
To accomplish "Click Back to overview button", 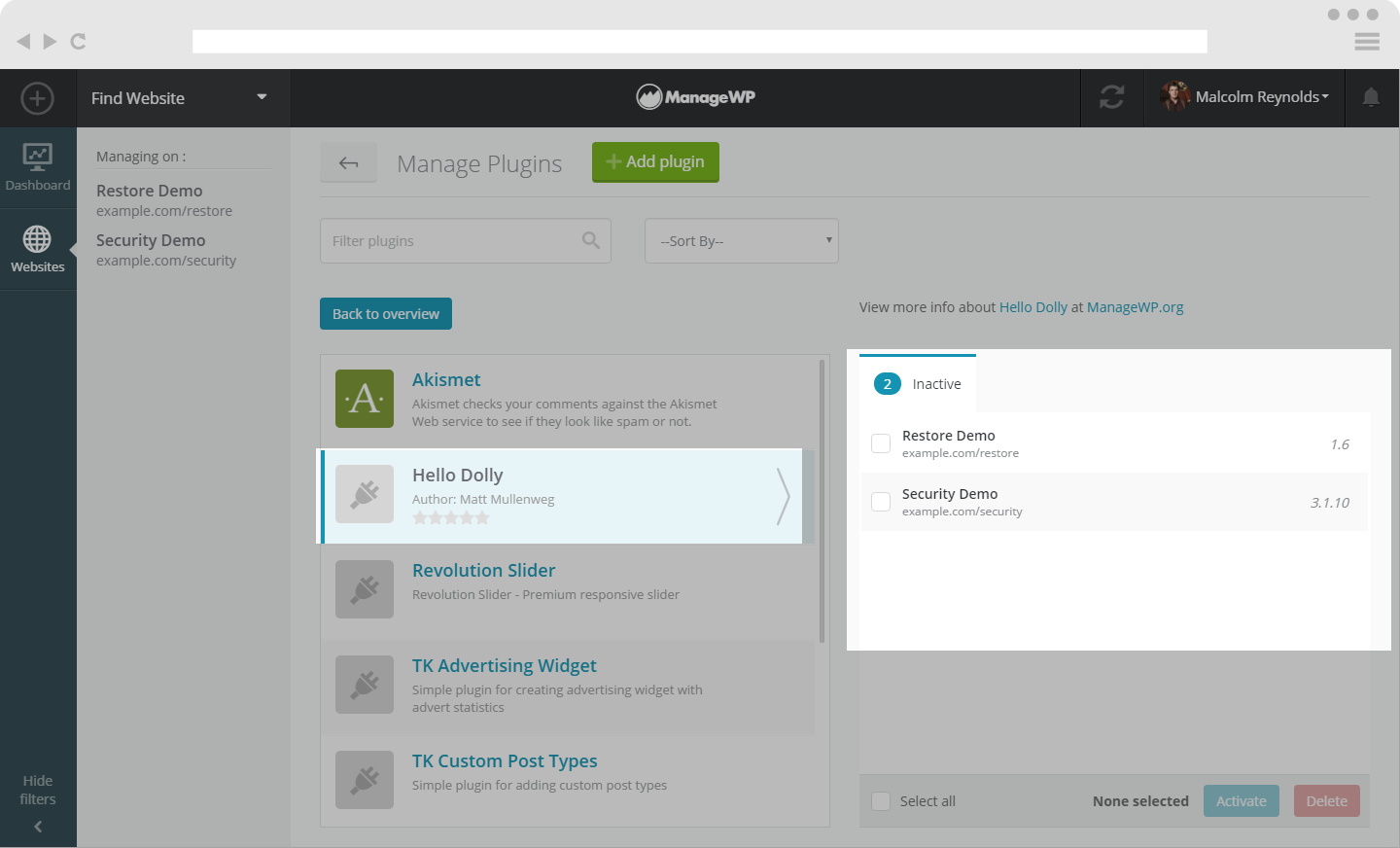I will click(x=386, y=313).
